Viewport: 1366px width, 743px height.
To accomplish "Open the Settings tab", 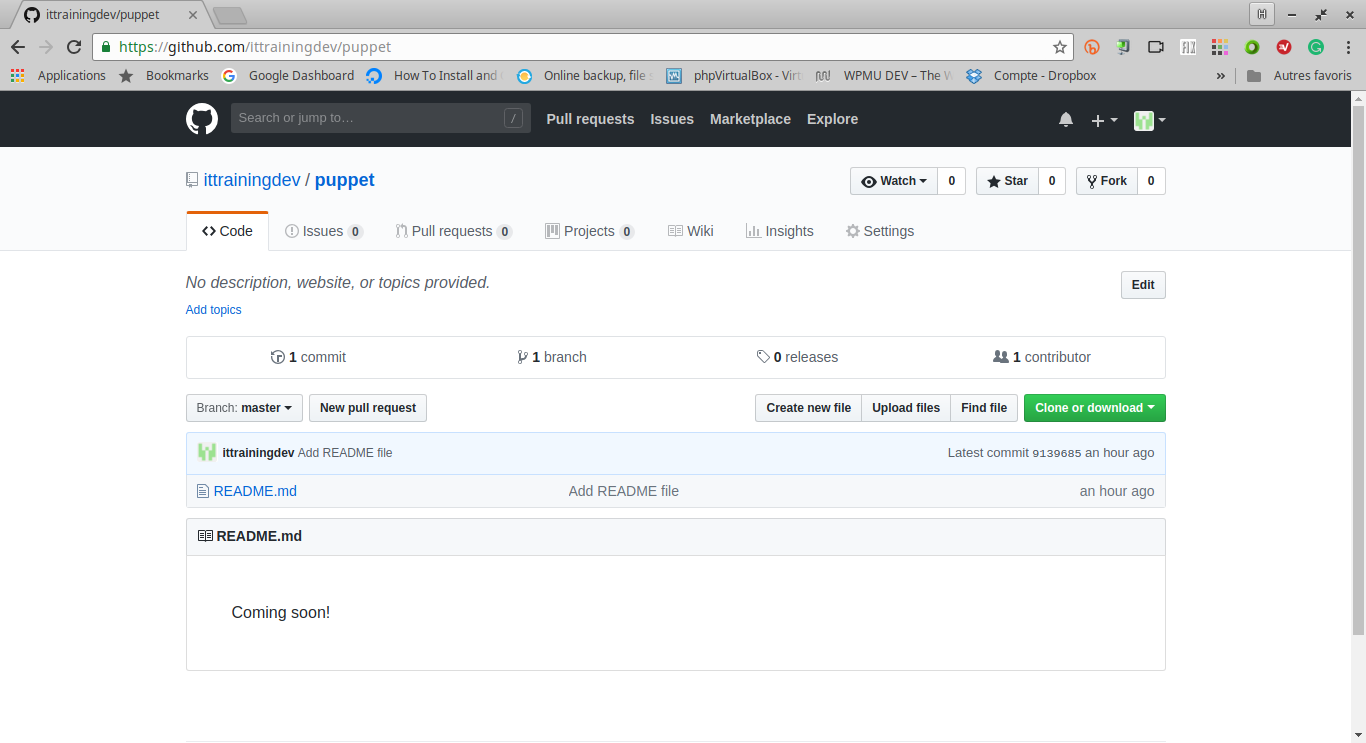I will pyautogui.click(x=880, y=231).
